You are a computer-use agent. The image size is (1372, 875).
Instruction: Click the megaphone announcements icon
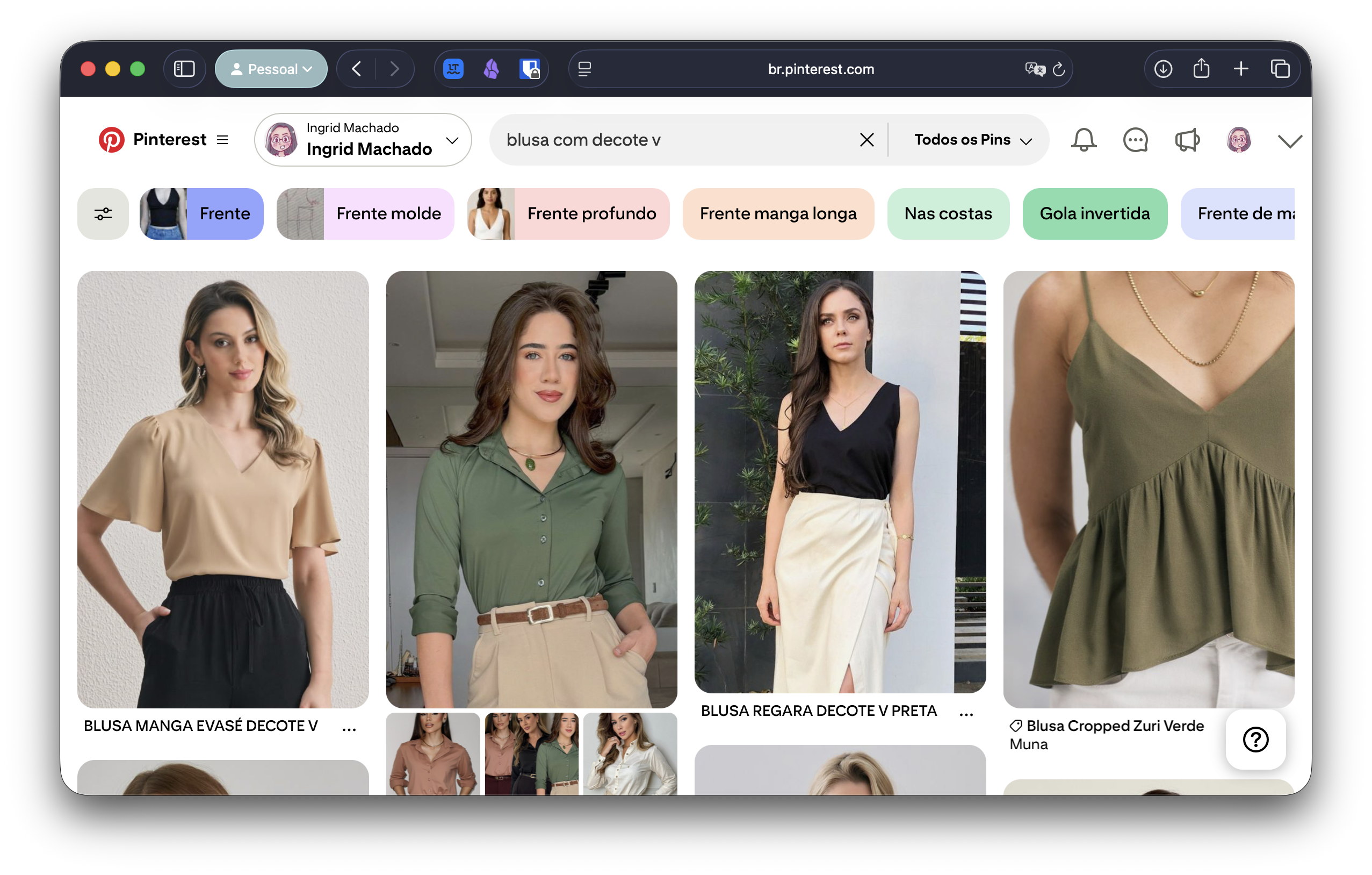click(1187, 140)
